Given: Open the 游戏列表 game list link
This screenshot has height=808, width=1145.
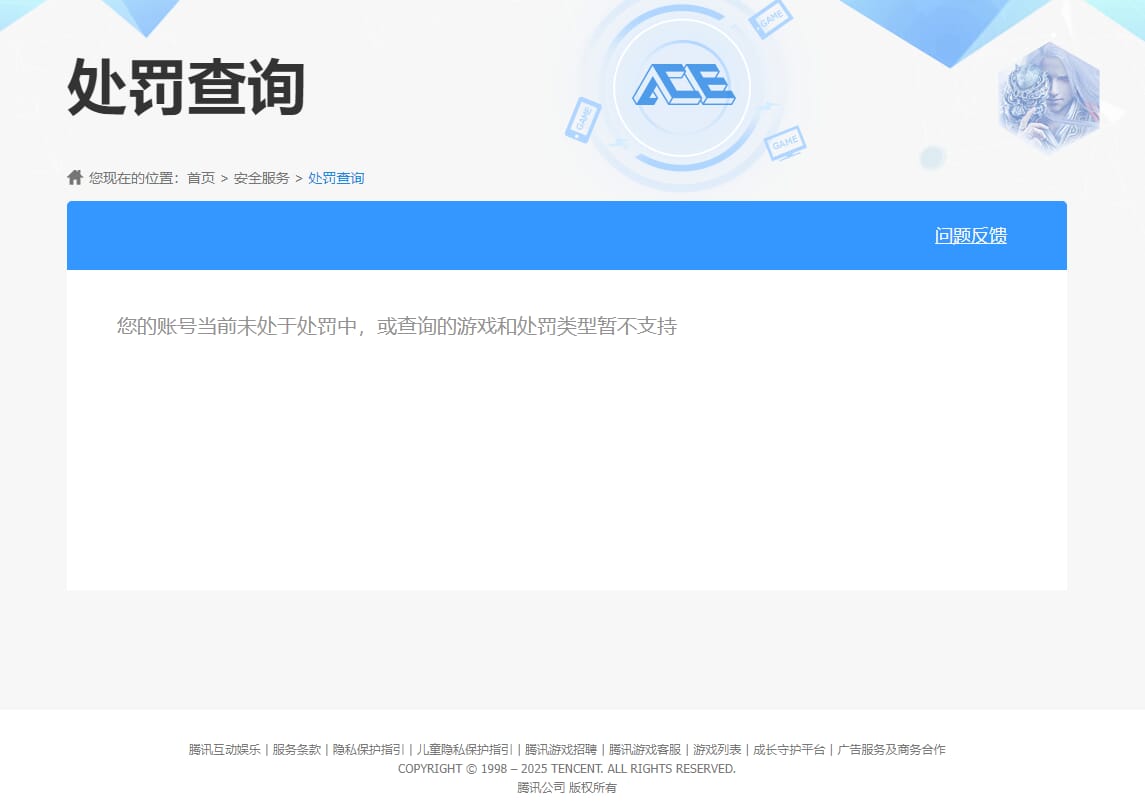Looking at the screenshot, I should [714, 749].
